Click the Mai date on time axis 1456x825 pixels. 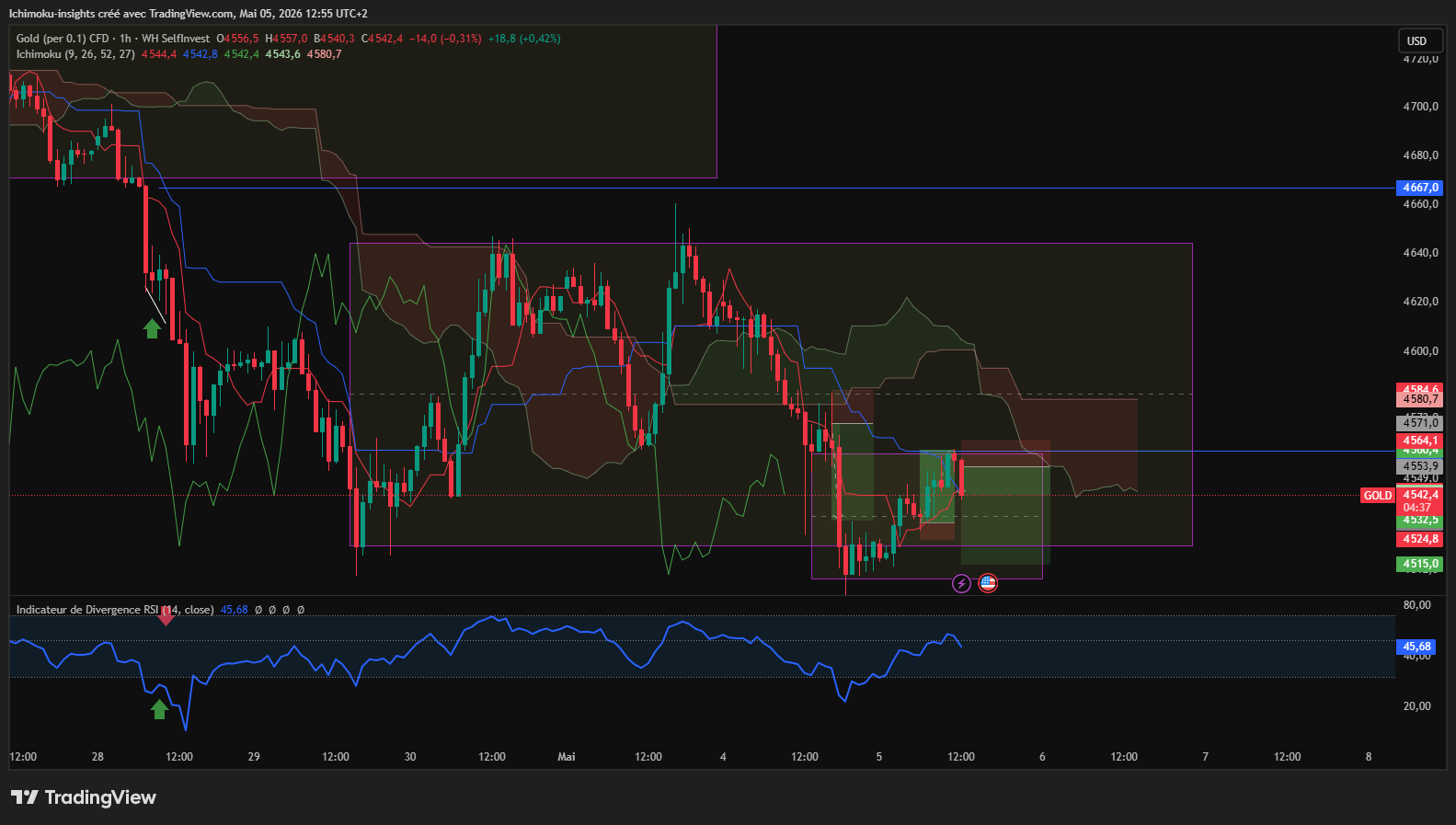567,757
